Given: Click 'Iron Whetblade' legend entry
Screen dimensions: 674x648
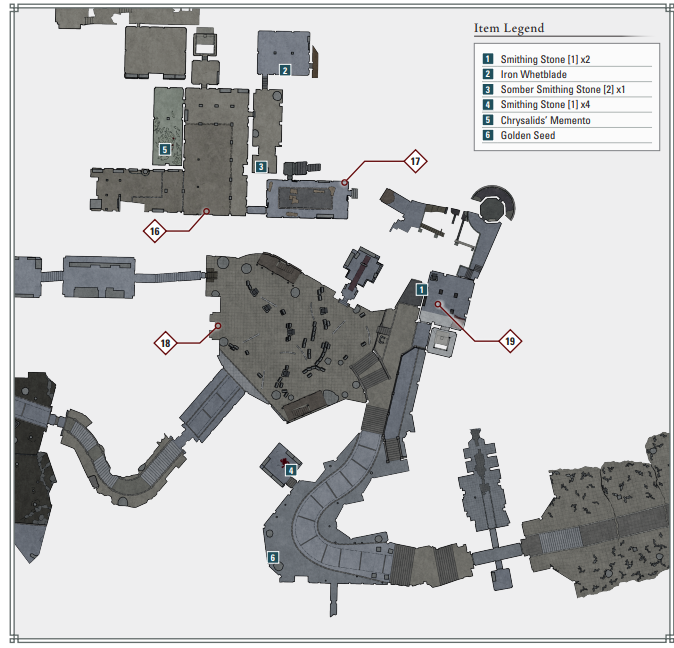Looking at the screenshot, I should pyautogui.click(x=533, y=74).
